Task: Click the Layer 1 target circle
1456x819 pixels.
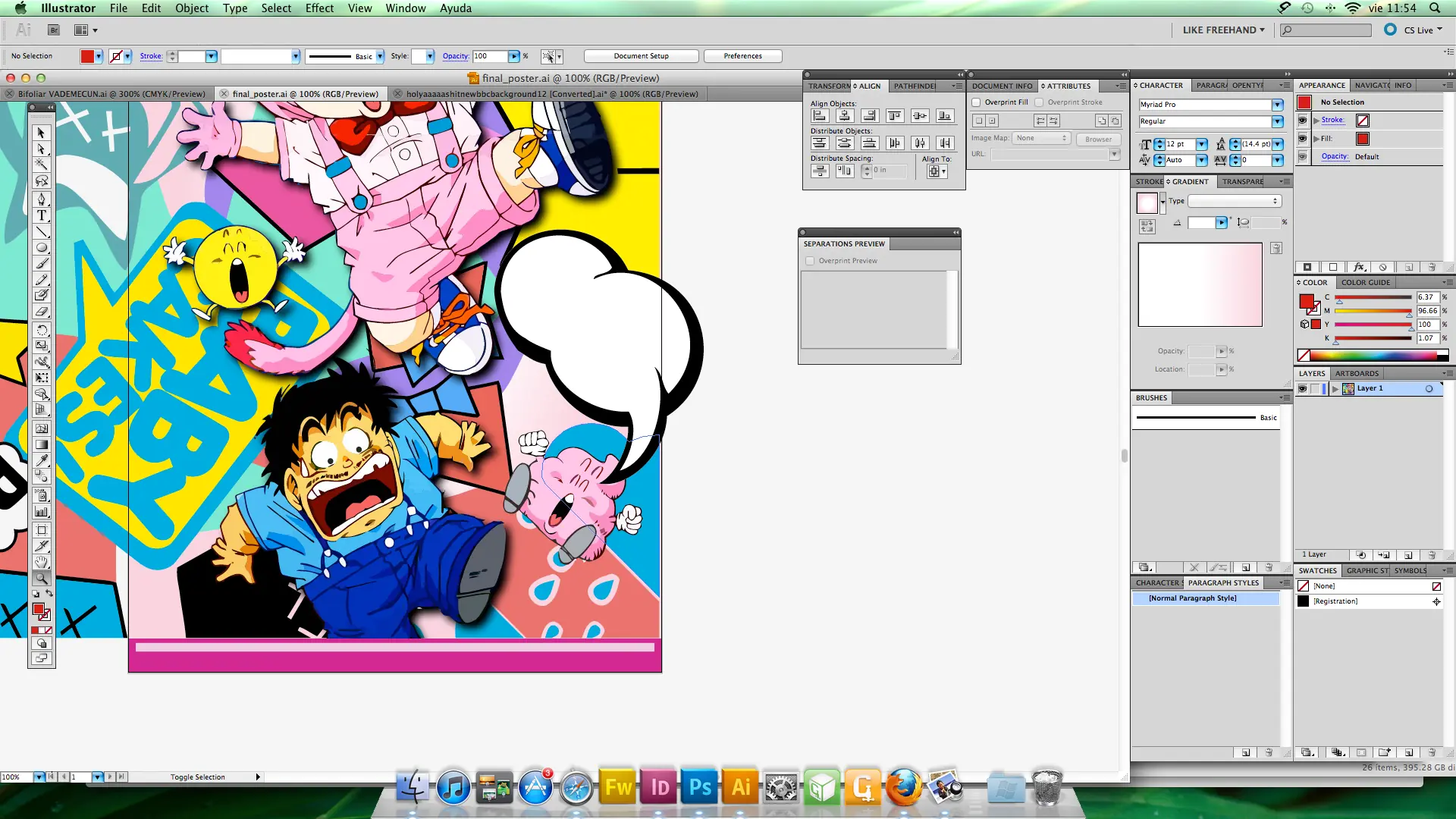Action: click(1429, 389)
